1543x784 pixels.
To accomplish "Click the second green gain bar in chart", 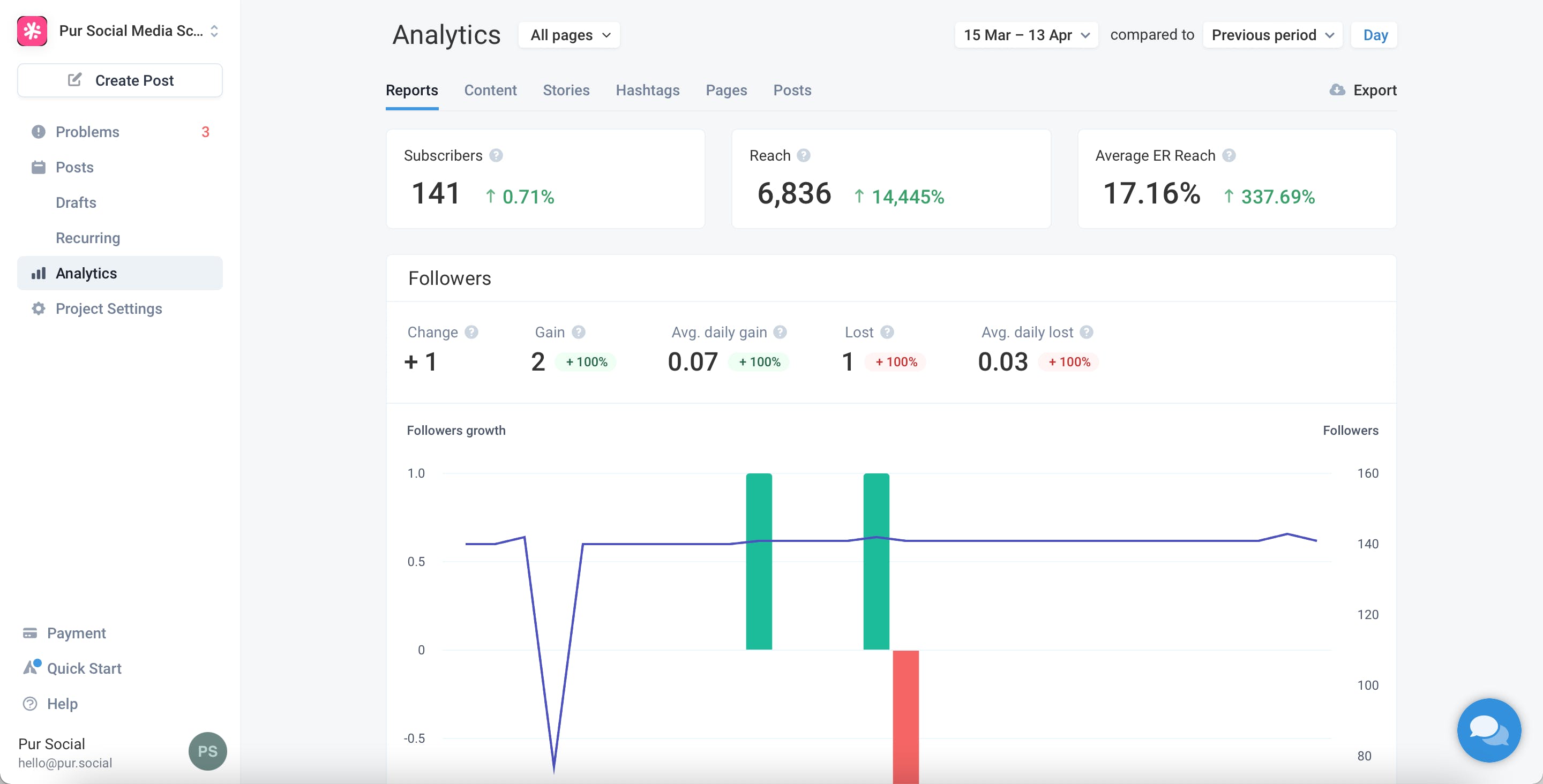I will pos(877,561).
